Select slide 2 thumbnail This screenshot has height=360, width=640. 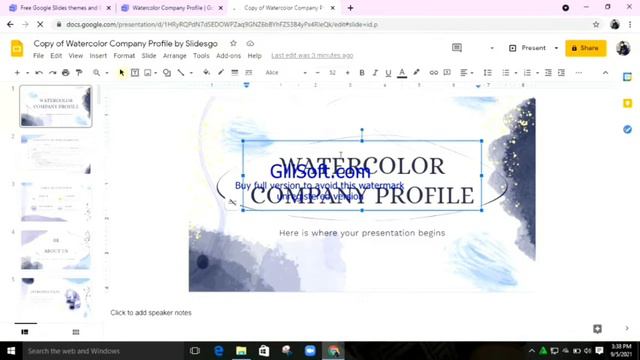[56, 154]
